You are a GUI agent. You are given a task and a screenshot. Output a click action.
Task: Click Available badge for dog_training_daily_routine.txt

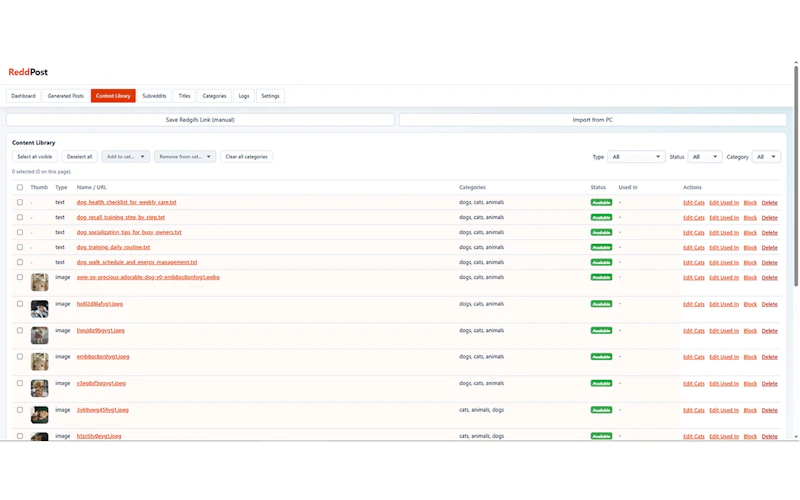[x=601, y=247]
